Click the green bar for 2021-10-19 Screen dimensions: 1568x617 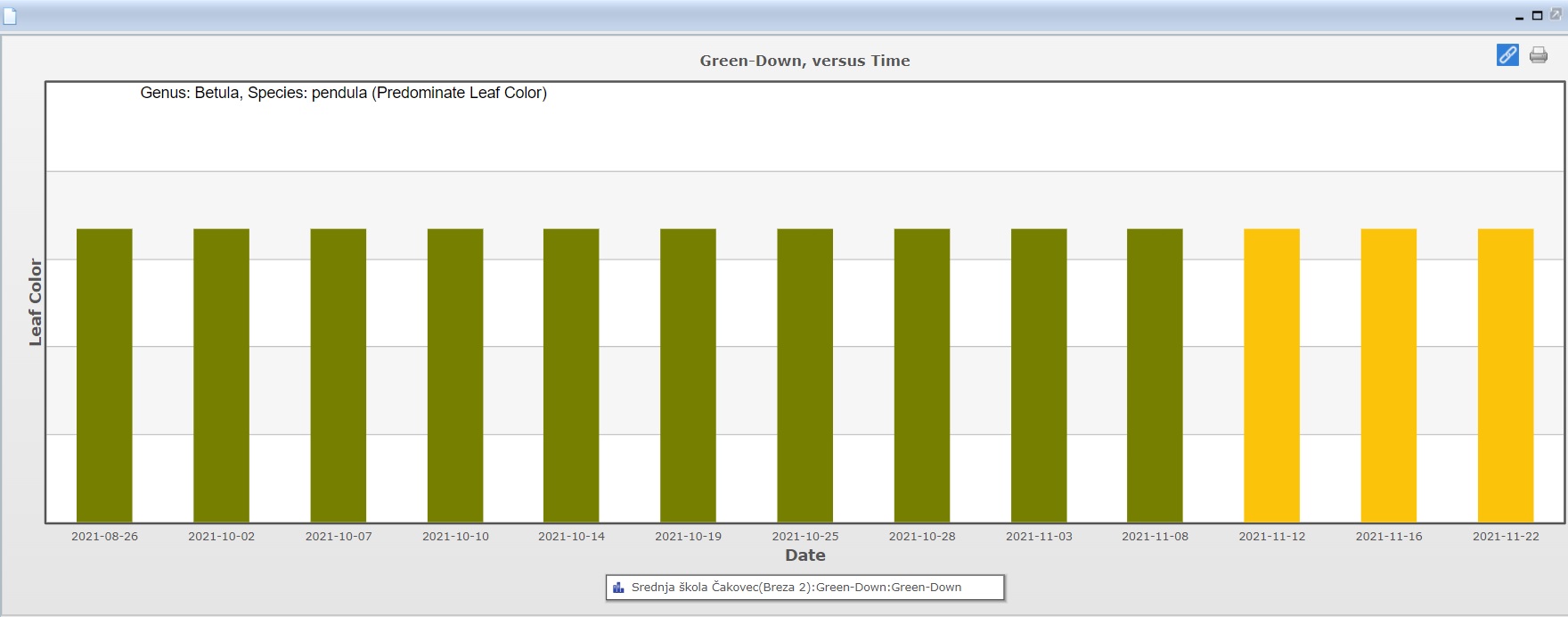tap(688, 375)
